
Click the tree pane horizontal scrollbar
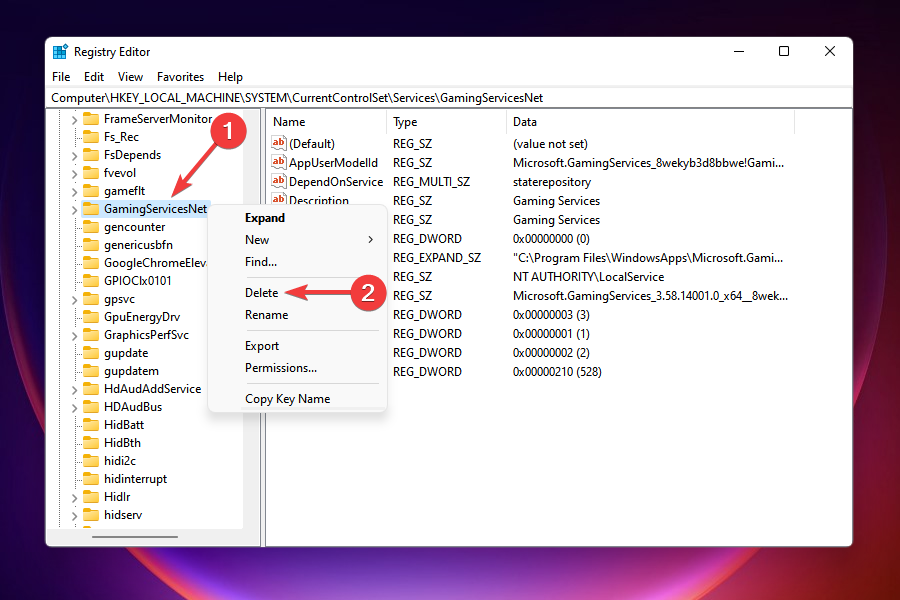135,537
